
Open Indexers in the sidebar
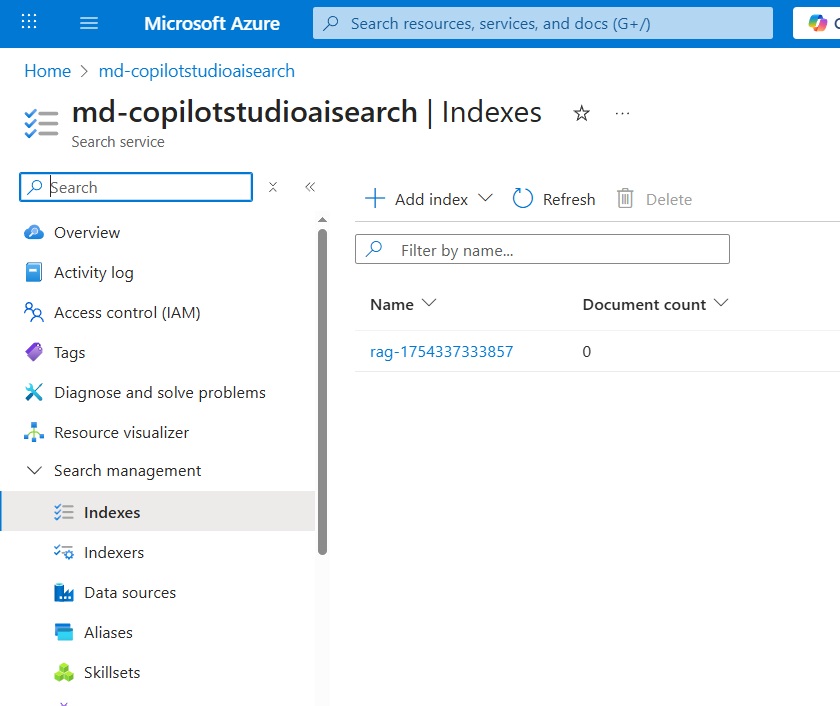[114, 552]
